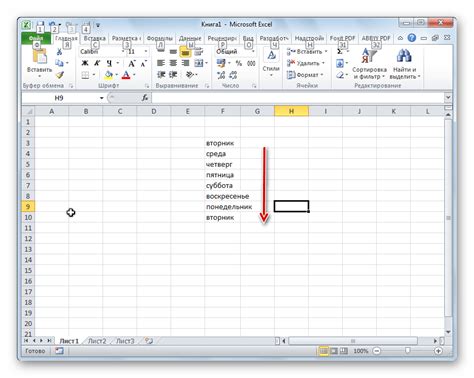
Task: Switch to Данные ribbon tab
Action: click(x=190, y=38)
